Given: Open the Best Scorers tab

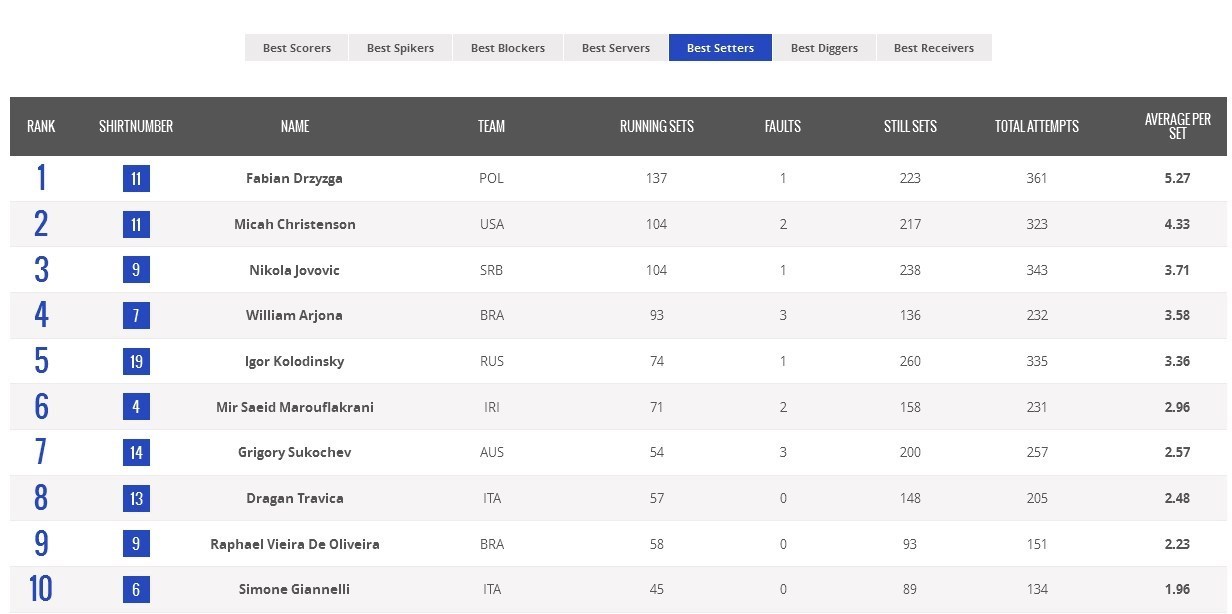Looking at the screenshot, I should click(x=296, y=48).
